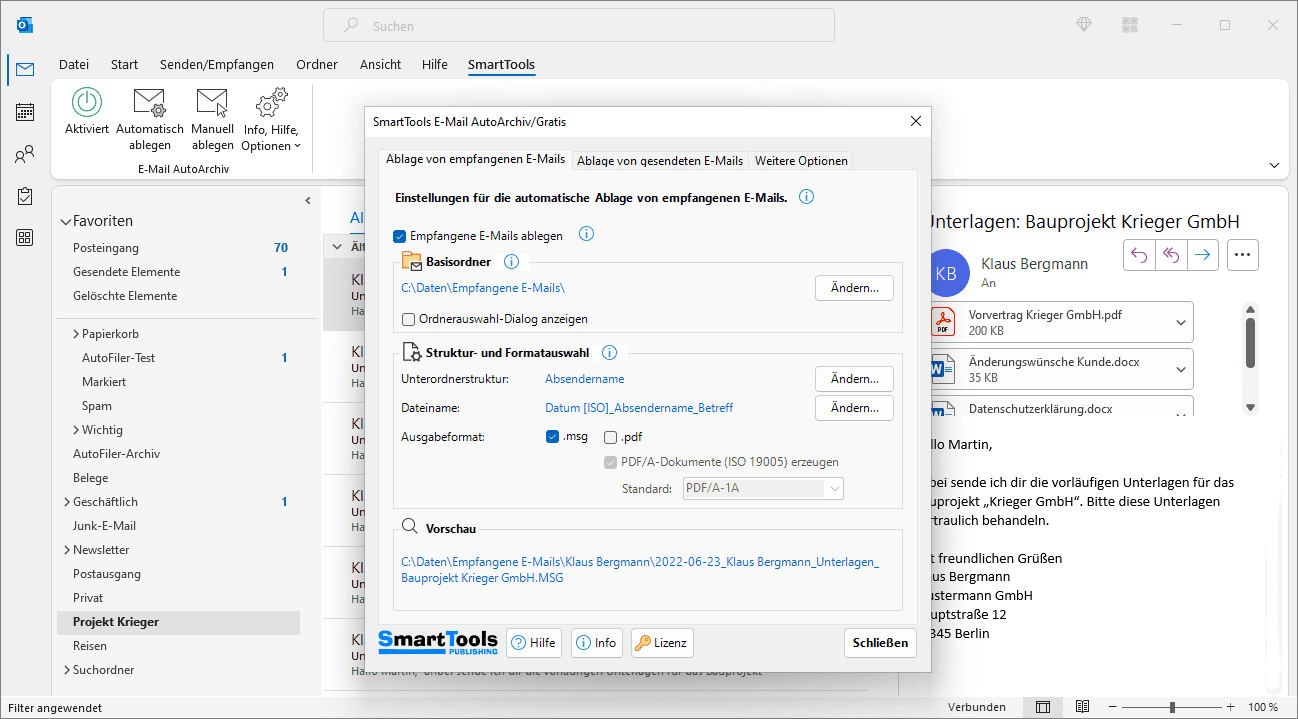The height and width of the screenshot is (719, 1298).
Task: Click PDF icon of Vorvertrag Krieger GmbH.pdf
Action: tap(943, 322)
